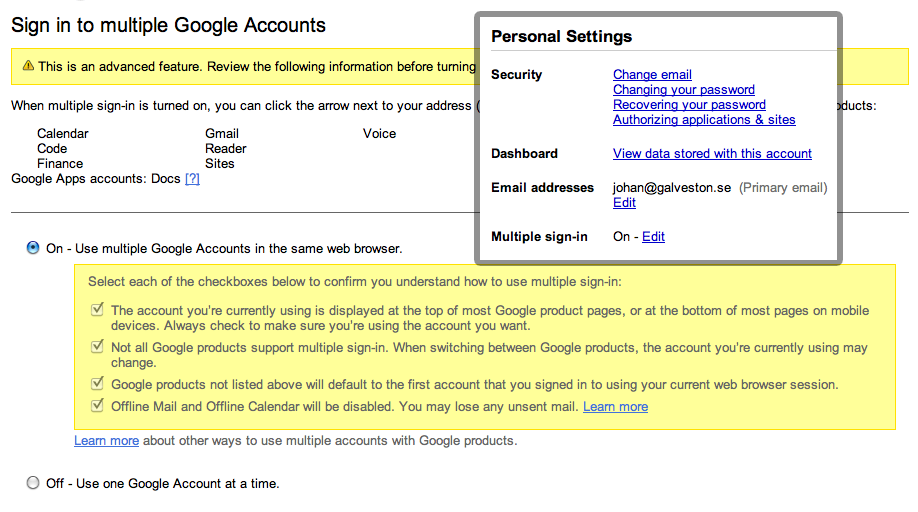The height and width of the screenshot is (512, 918).
Task: Click View data stored with this account
Action: pos(713,153)
